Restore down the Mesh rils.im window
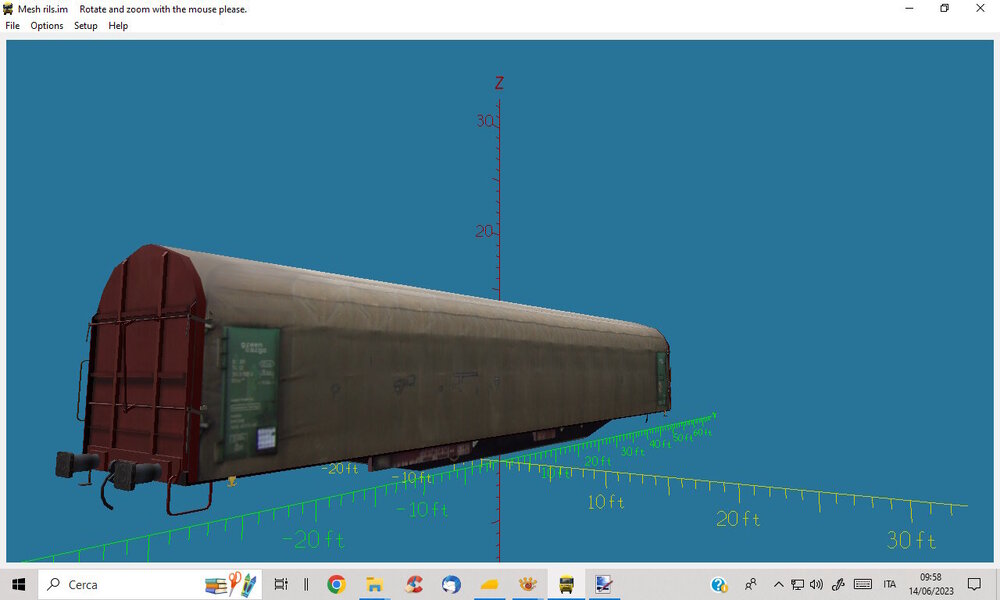 pos(945,8)
